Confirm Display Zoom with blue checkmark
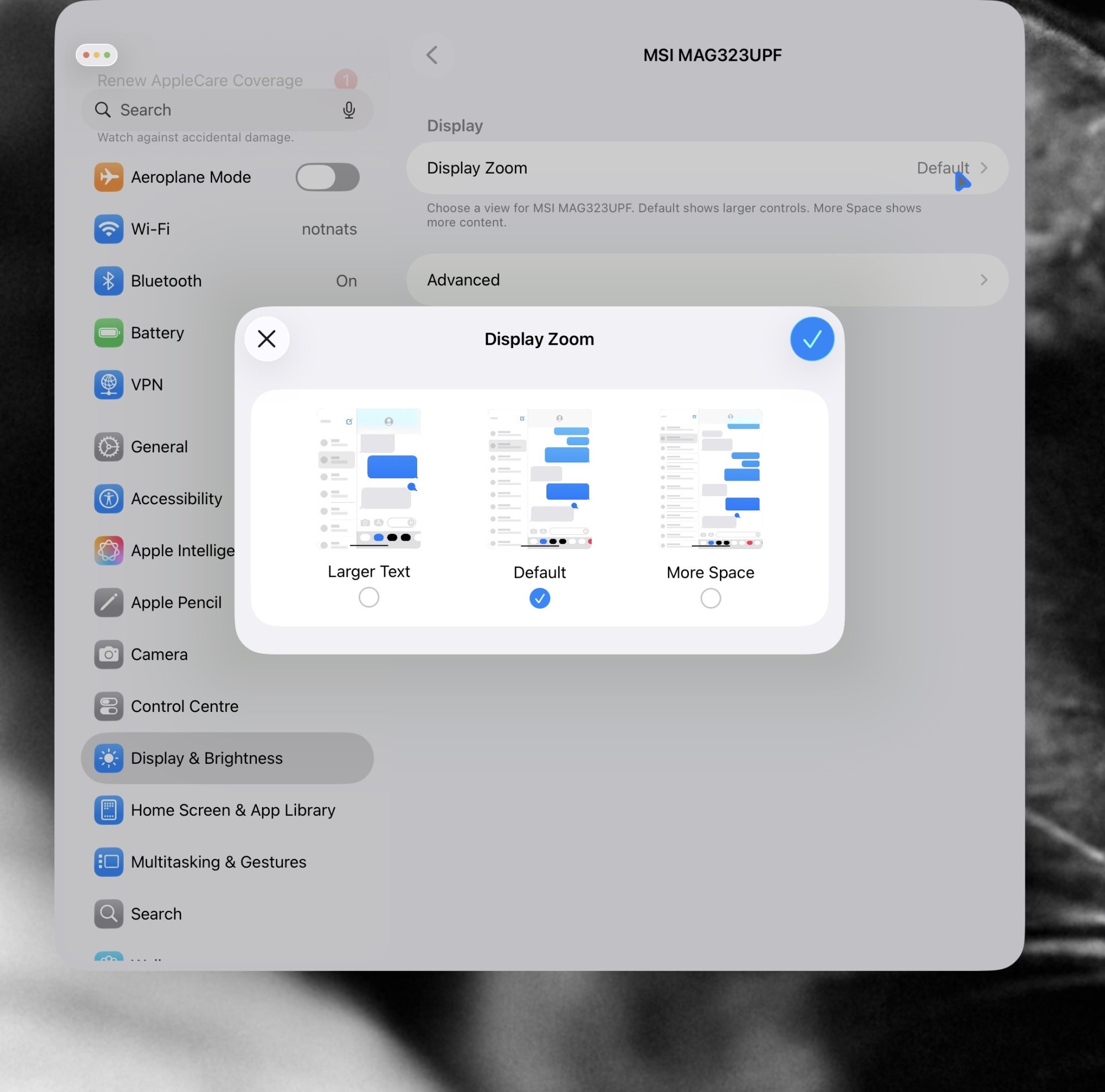This screenshot has width=1105, height=1092. coord(812,339)
